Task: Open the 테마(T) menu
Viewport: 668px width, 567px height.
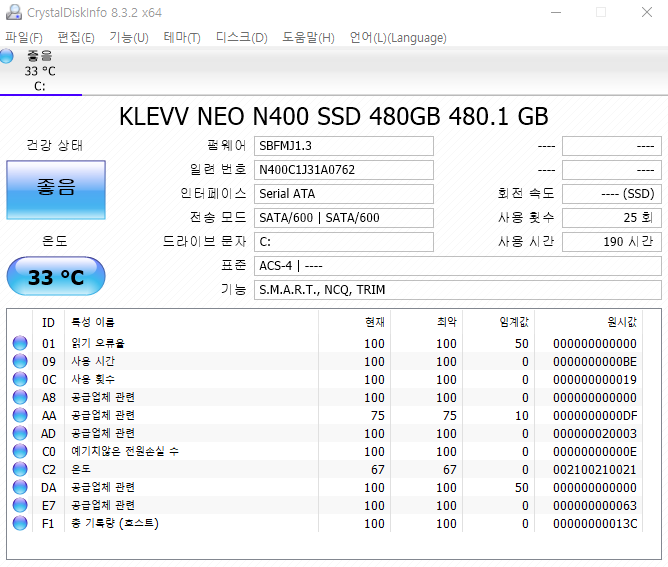Action: [x=182, y=37]
